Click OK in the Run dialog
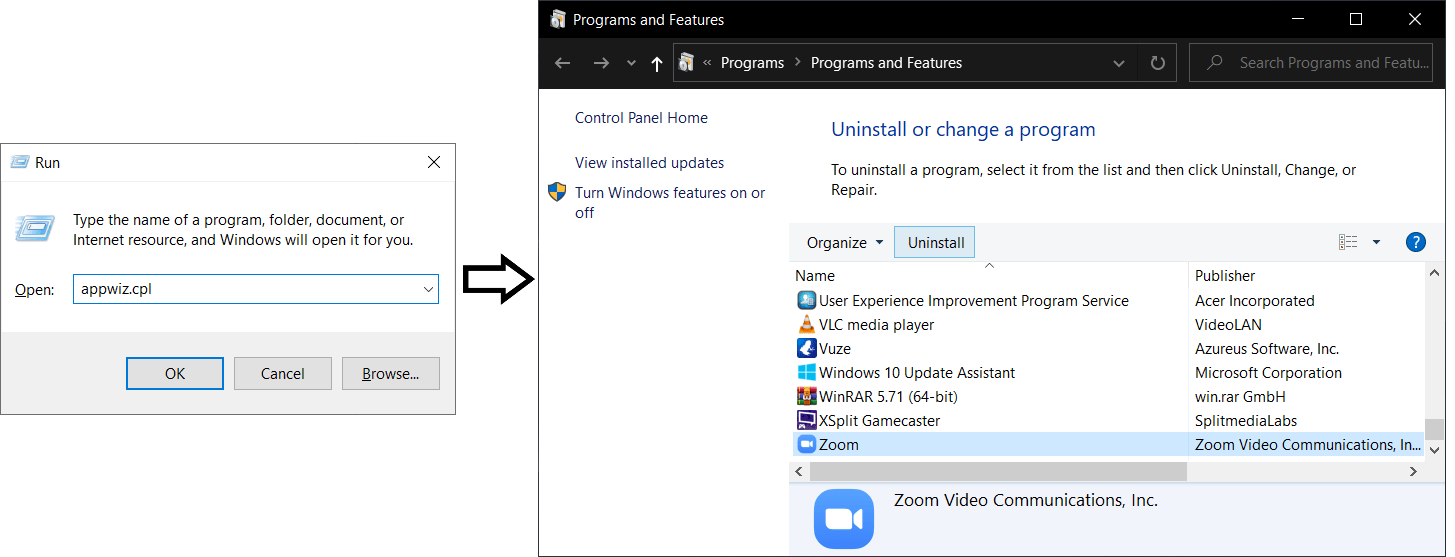 (x=175, y=373)
